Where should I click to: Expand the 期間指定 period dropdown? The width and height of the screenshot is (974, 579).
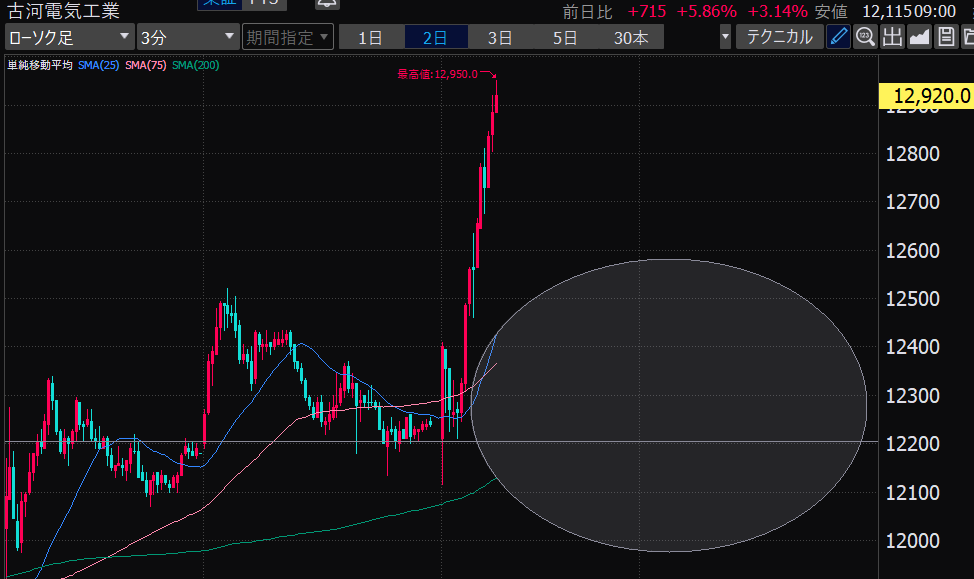tap(286, 38)
